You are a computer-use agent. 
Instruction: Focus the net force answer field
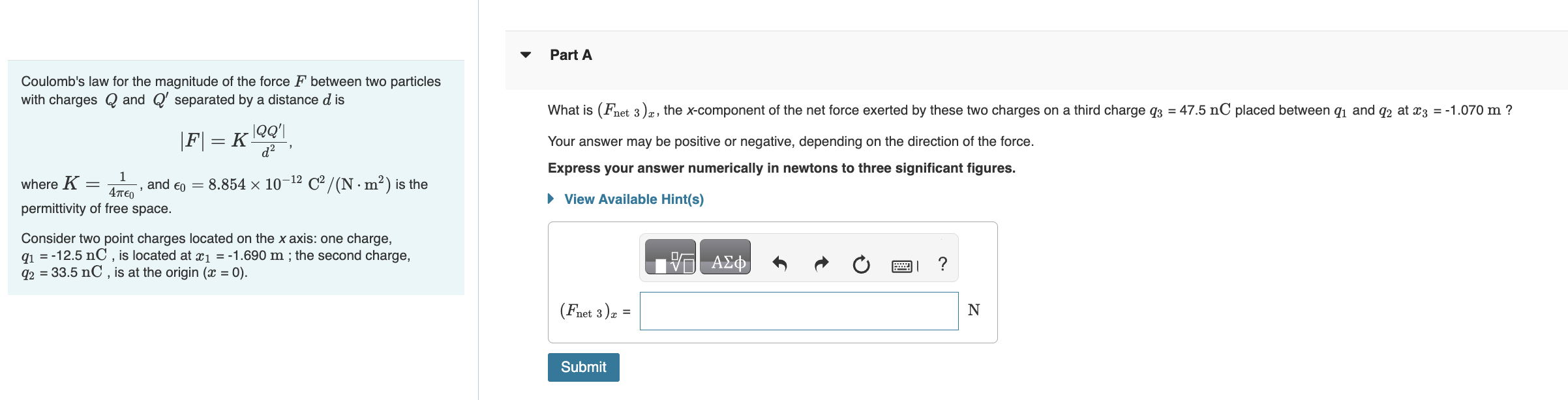[x=798, y=311]
